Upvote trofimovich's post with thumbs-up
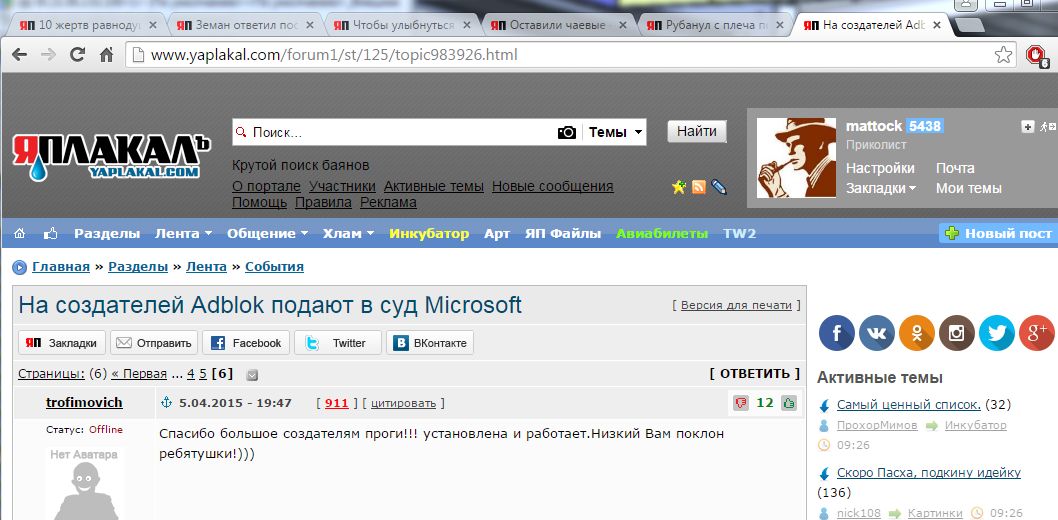 pos(789,403)
